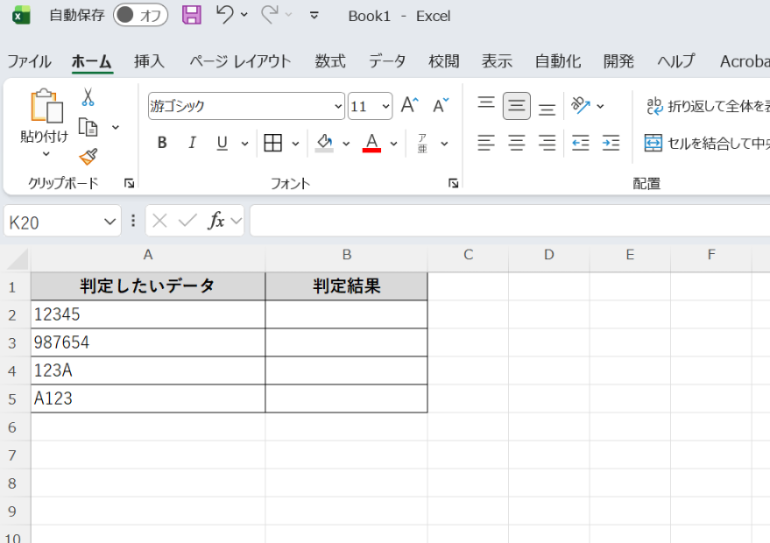Click the phonetic guide (furigana) icon
The height and width of the screenshot is (543, 770).
pos(422,143)
